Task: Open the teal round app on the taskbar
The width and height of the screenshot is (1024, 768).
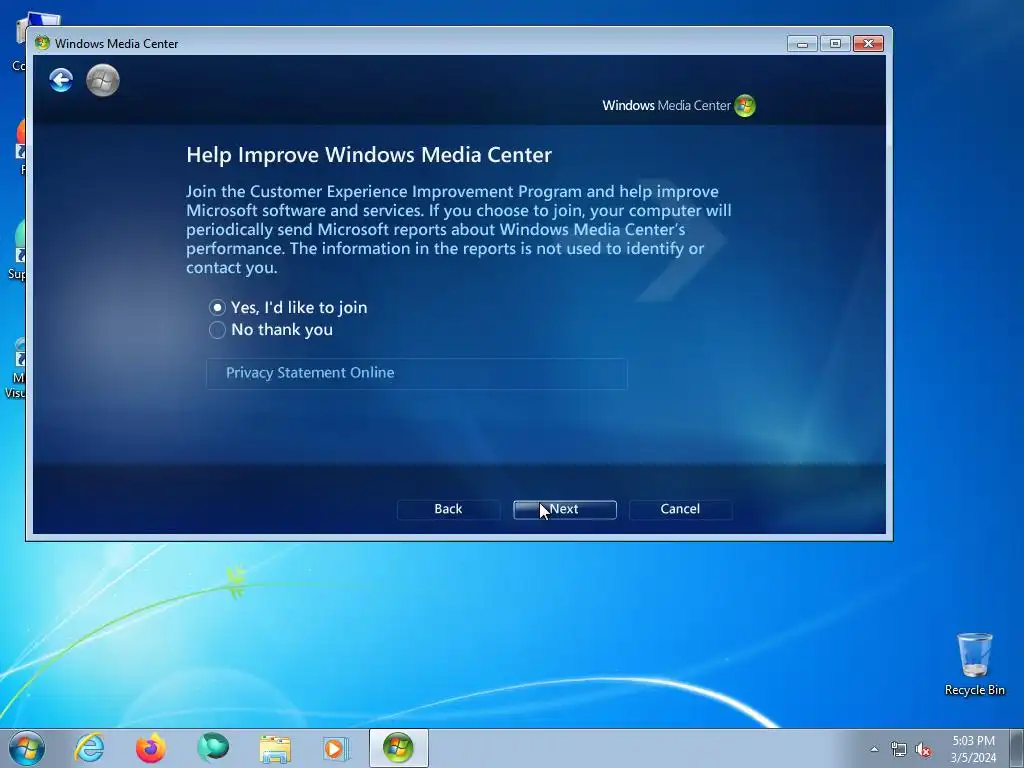Action: point(213,748)
